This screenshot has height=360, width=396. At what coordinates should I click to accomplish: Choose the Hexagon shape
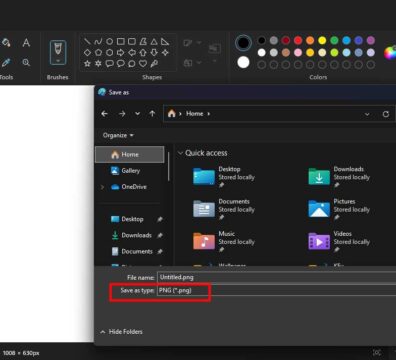point(109,53)
